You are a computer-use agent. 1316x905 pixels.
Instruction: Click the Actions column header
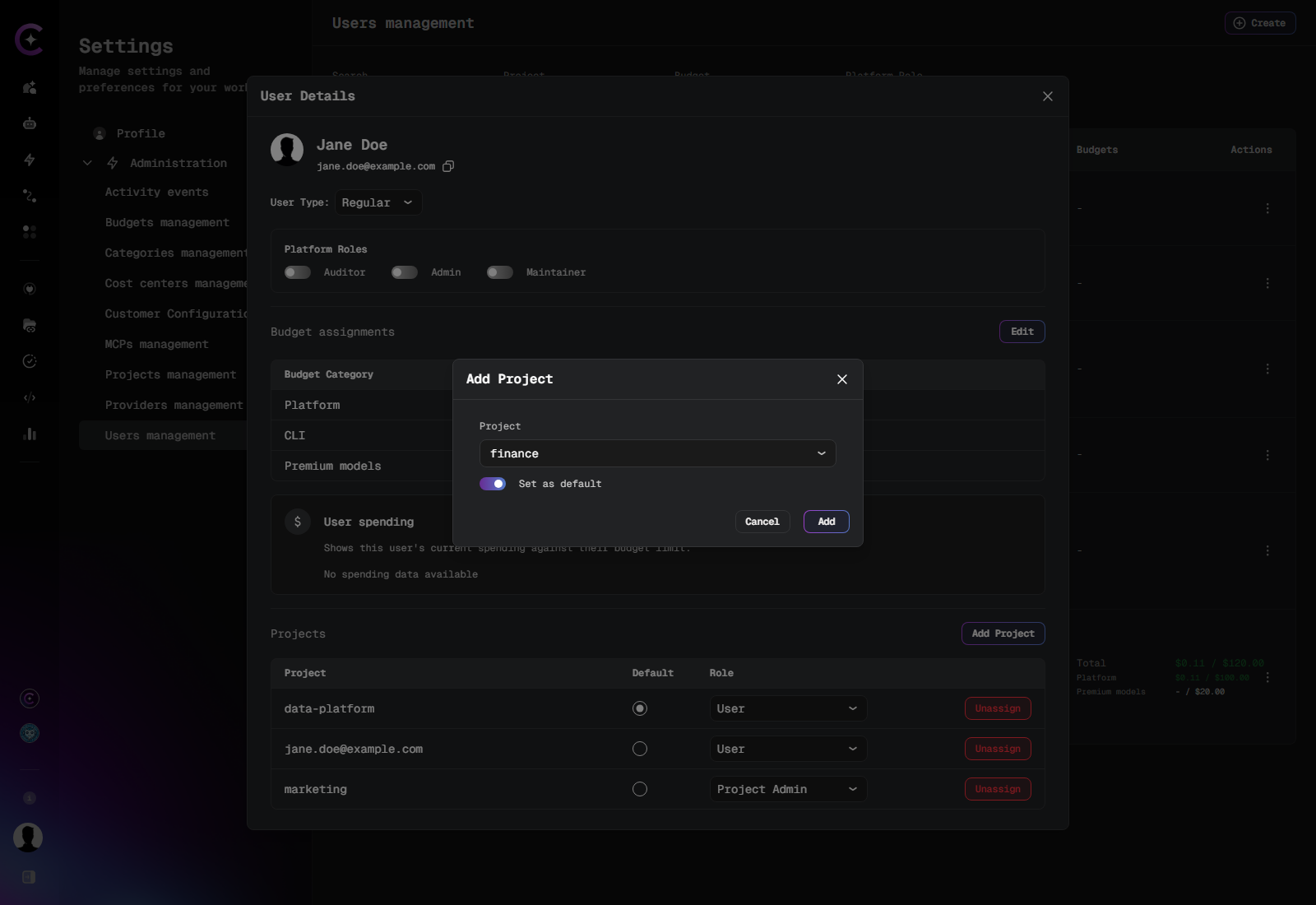(1251, 150)
